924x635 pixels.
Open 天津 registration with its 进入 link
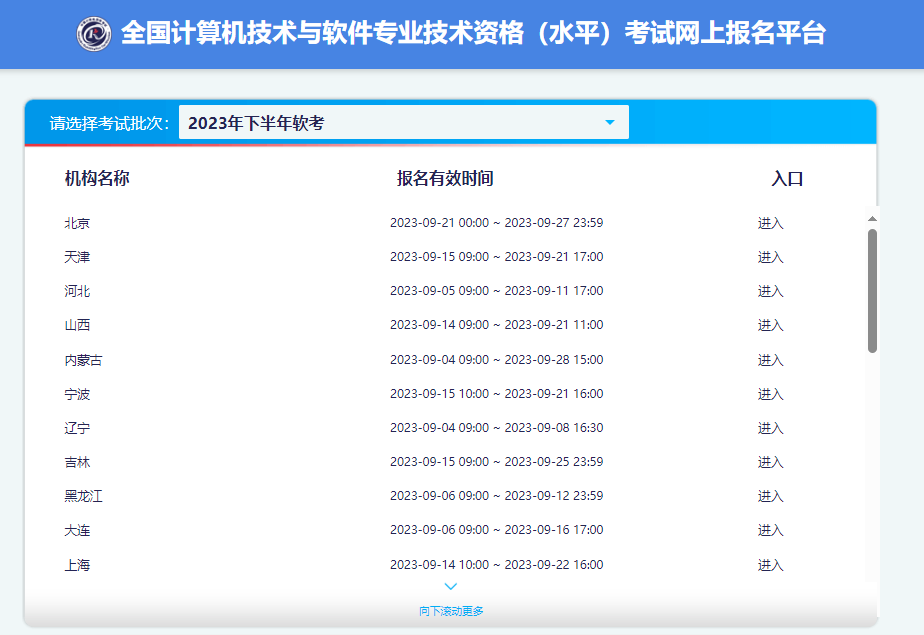(x=771, y=257)
